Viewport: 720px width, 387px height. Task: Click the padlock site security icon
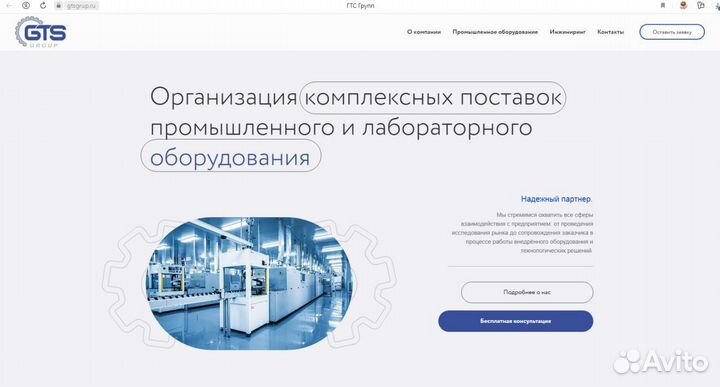(x=58, y=6)
